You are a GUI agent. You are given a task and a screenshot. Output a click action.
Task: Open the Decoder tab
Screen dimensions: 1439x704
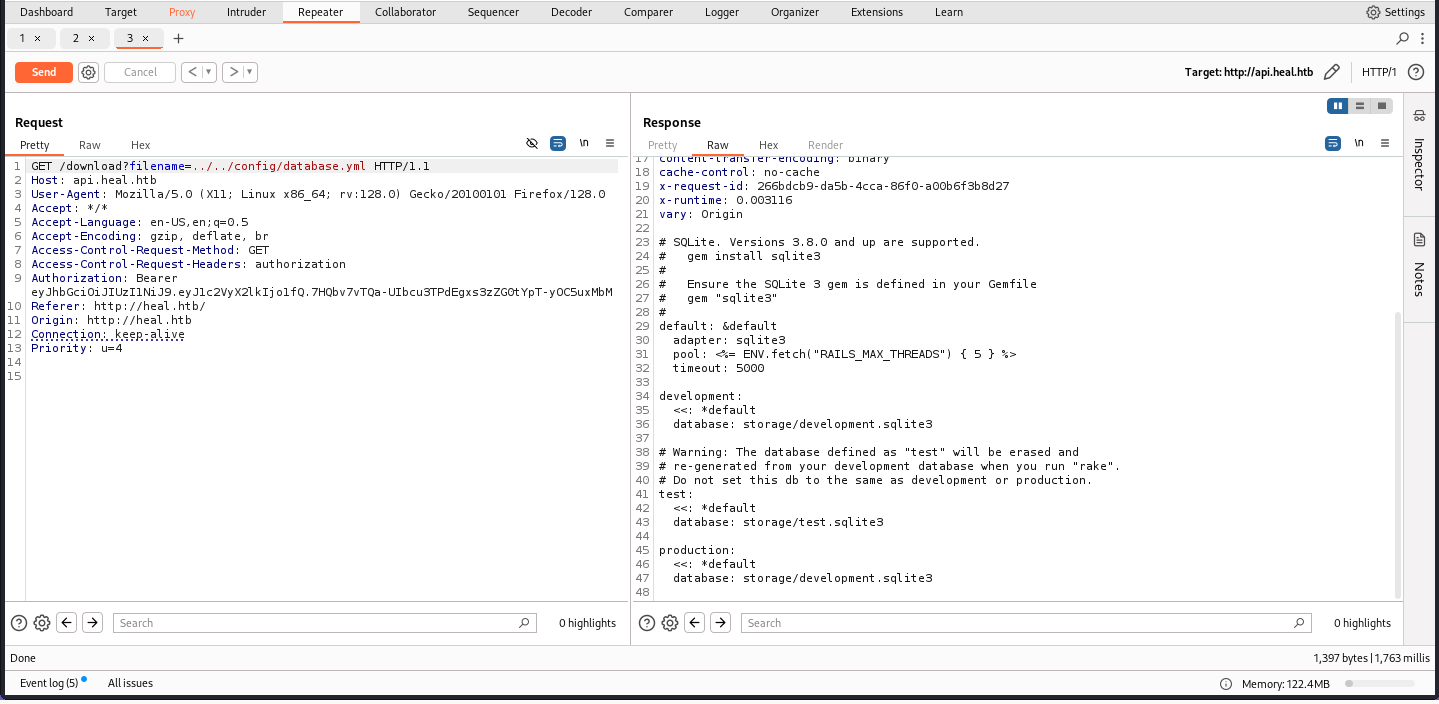pos(571,12)
